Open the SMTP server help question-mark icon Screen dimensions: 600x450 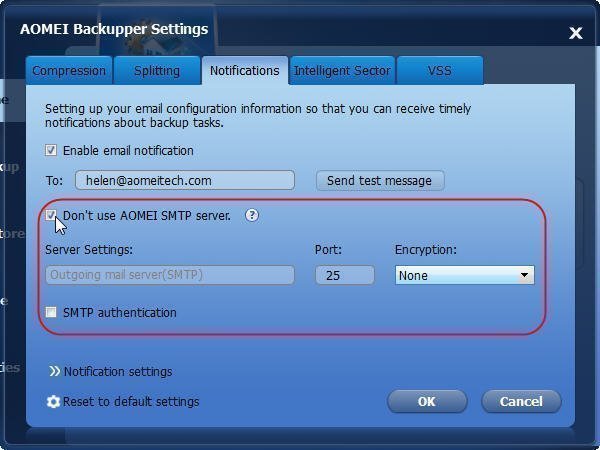click(x=252, y=215)
